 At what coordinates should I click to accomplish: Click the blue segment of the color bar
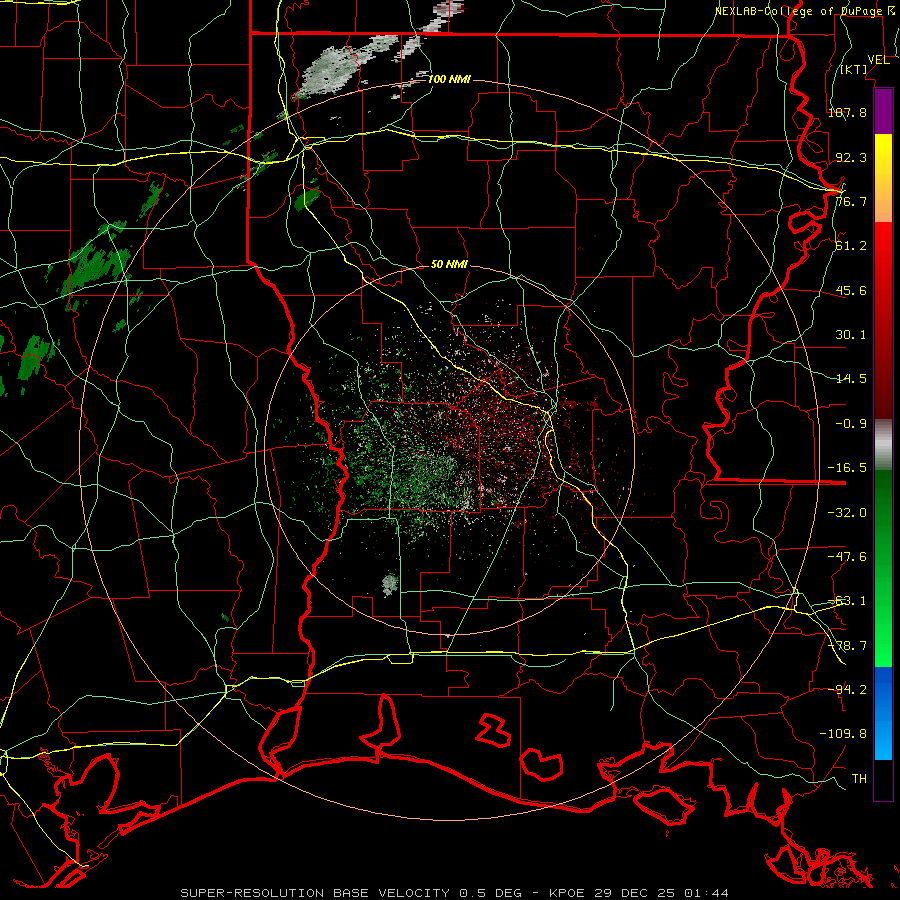883,713
